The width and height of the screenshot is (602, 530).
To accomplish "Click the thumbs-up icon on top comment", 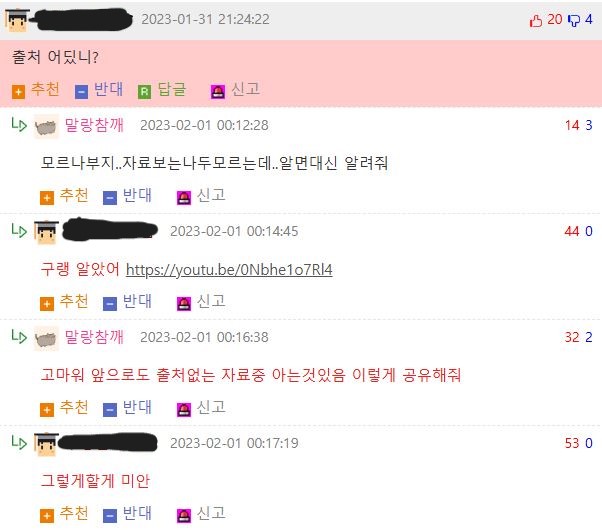I will pos(536,20).
